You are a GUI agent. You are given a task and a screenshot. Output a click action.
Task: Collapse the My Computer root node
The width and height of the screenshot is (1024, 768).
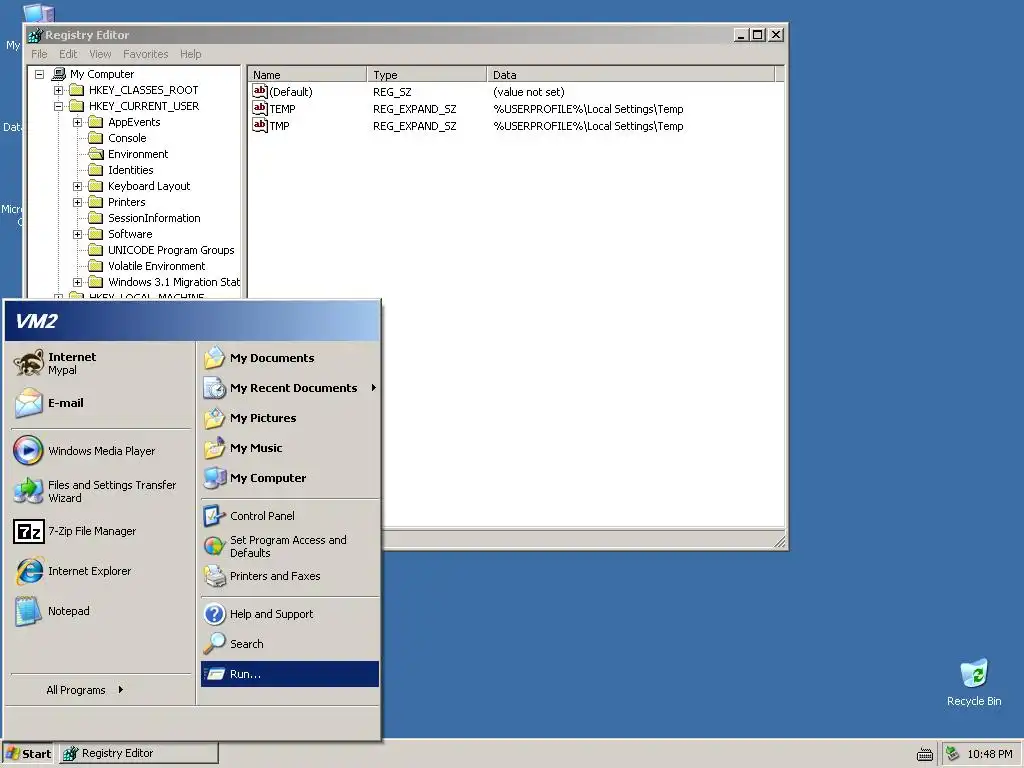39,74
